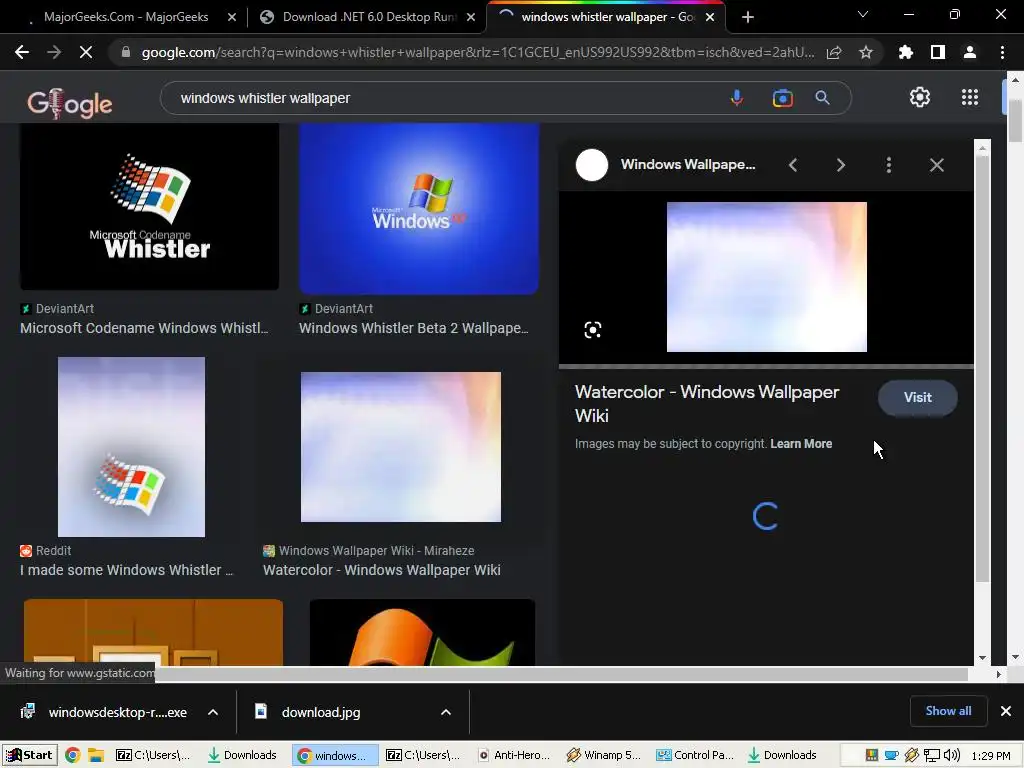
Task: Open Watercolor - Windows Wallpaper Wiki result link
Action: point(381,570)
